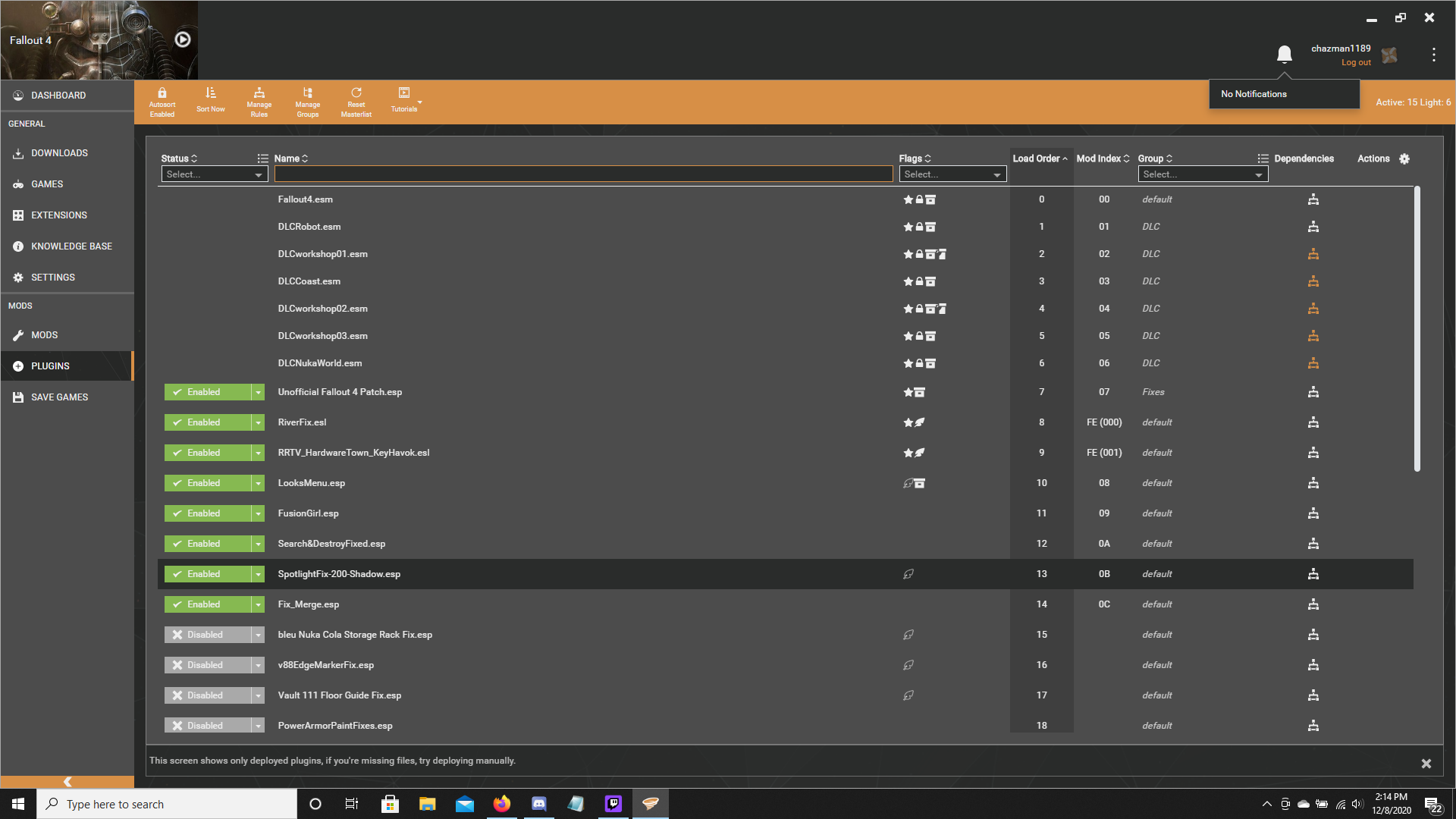This screenshot has width=1456, height=819.
Task: Open Twitch app from the taskbar
Action: (613, 804)
